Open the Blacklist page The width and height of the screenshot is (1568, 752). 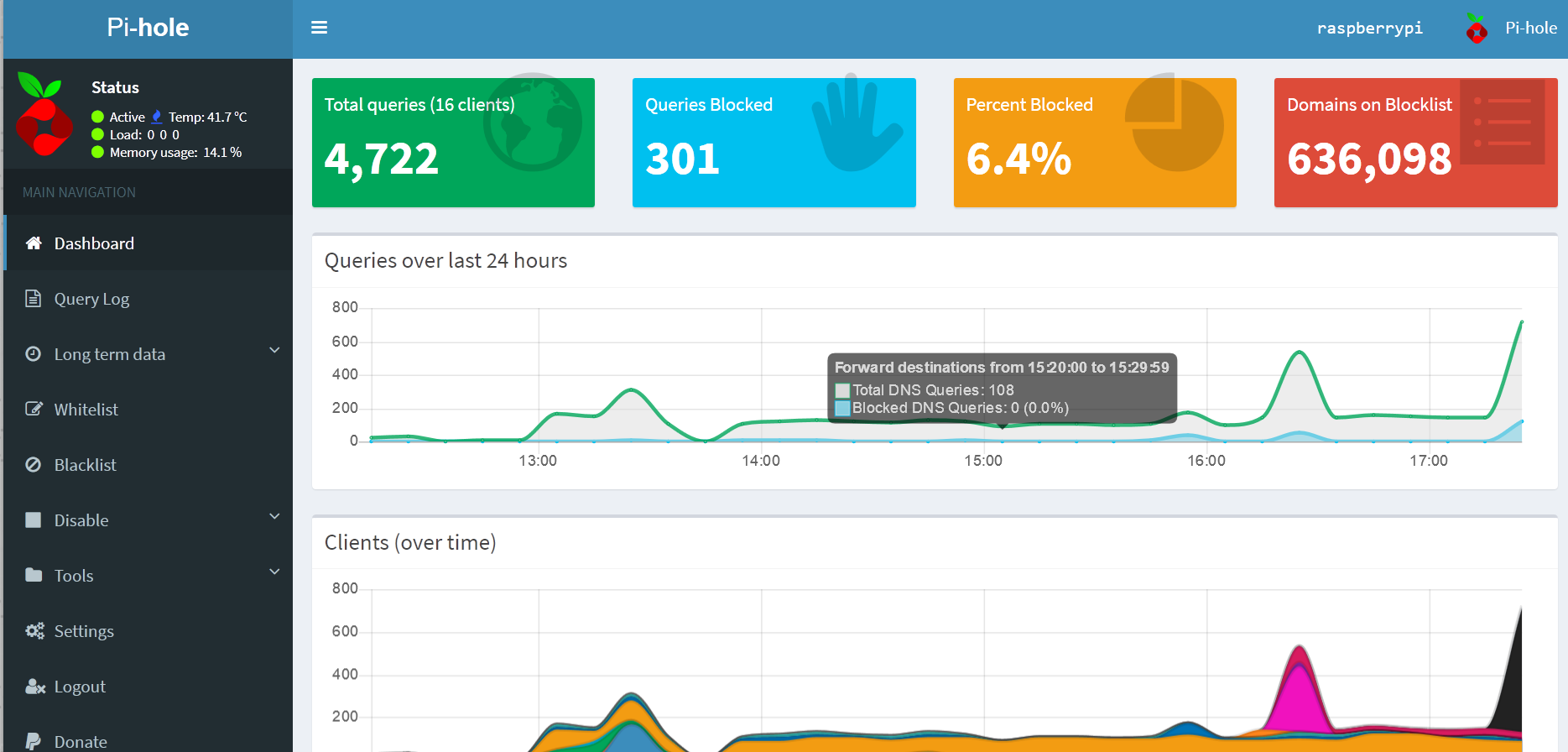point(148,465)
